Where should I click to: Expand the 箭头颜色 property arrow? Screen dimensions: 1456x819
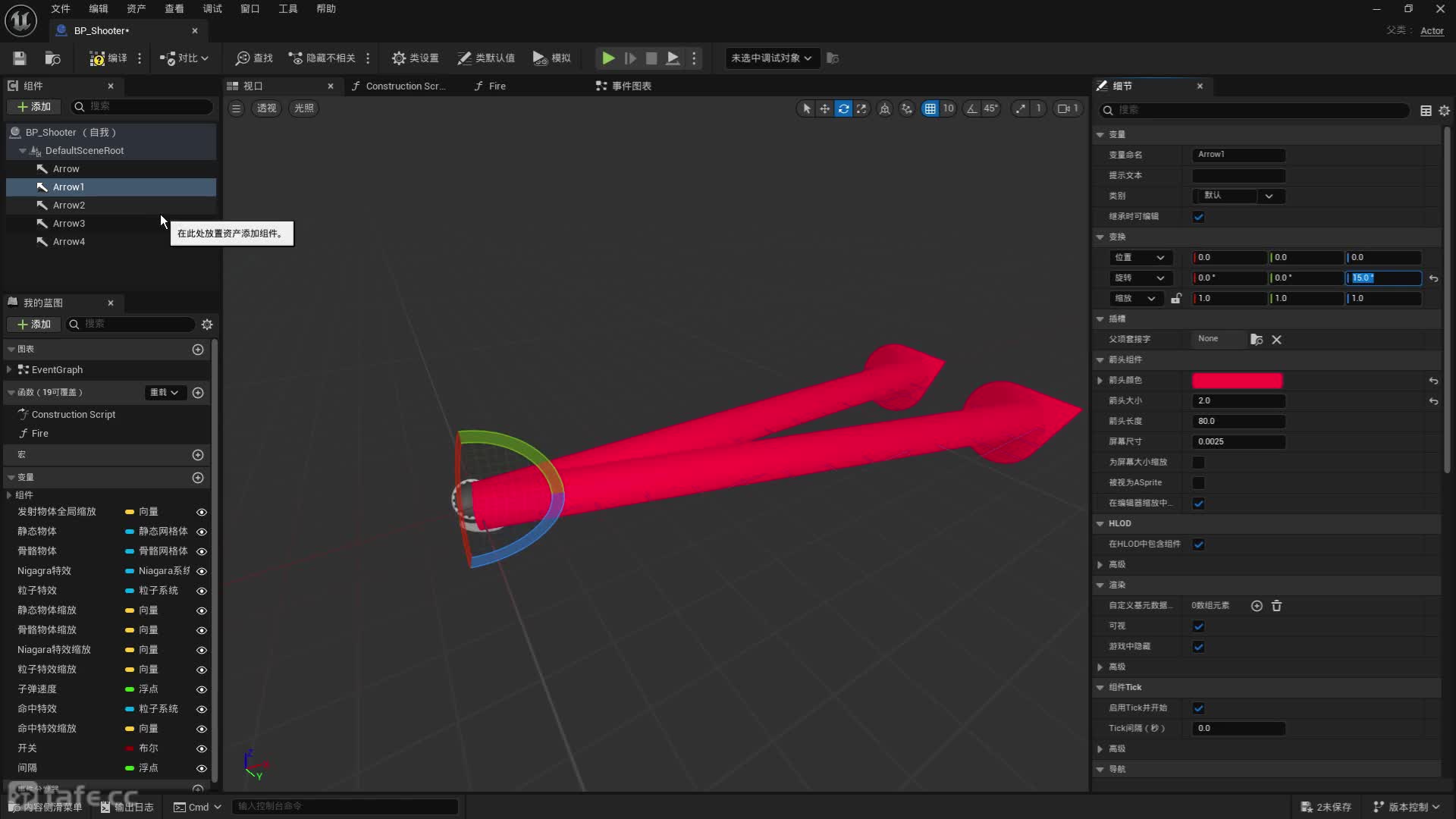[x=1100, y=381]
